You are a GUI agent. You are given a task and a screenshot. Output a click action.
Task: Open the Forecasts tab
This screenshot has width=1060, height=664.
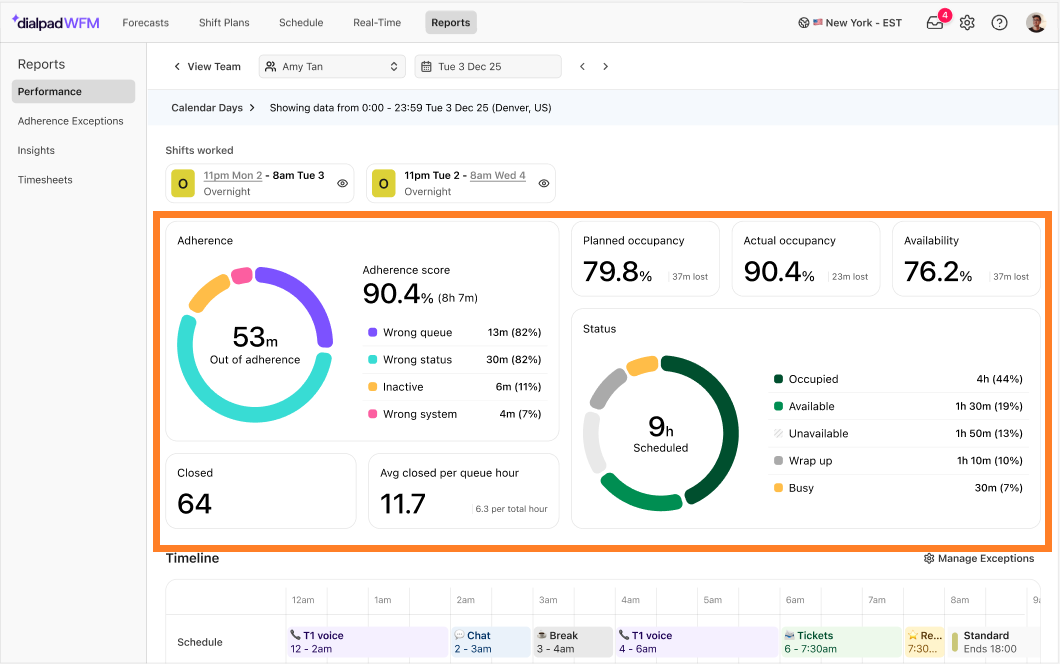(x=145, y=22)
